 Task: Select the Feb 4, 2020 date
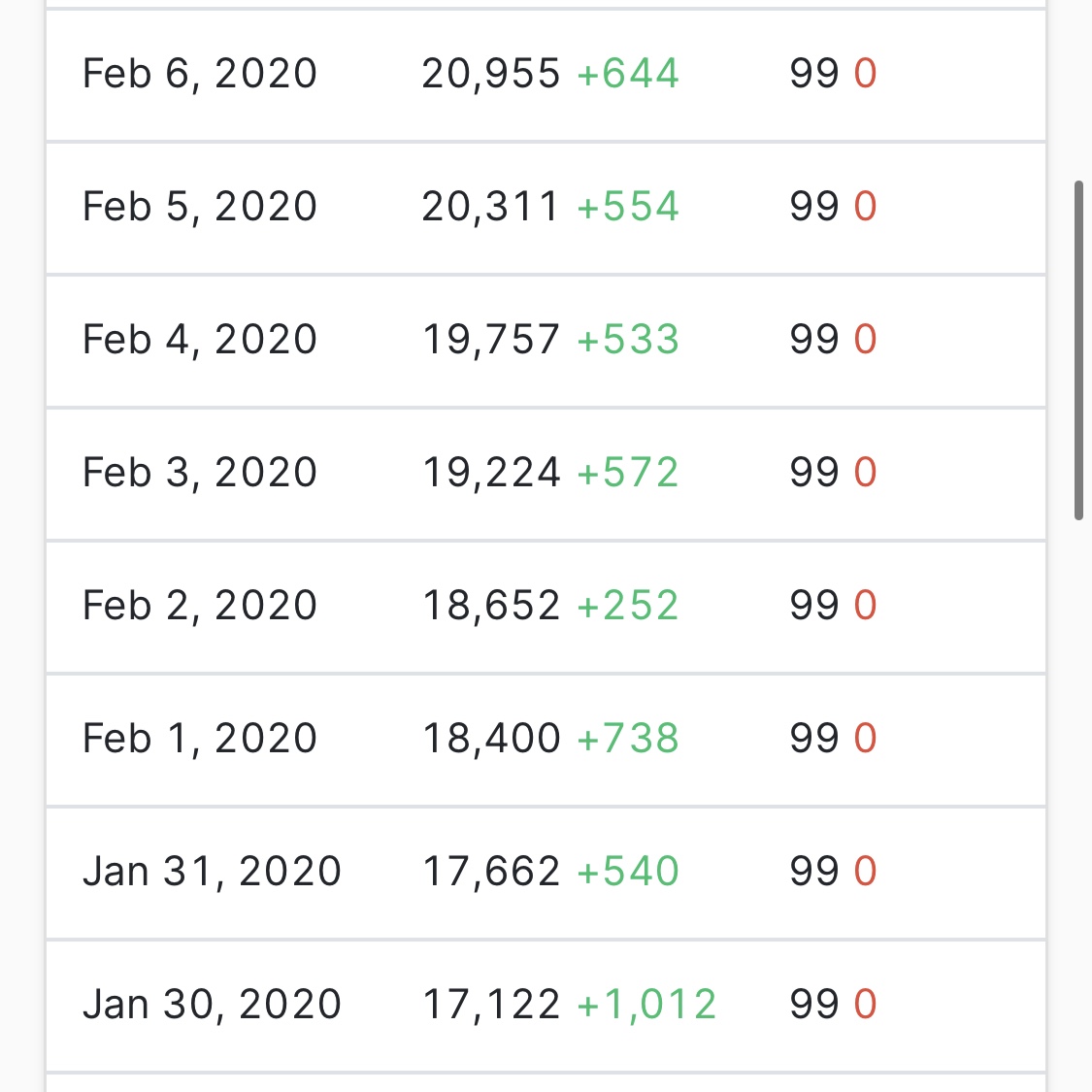[200, 340]
